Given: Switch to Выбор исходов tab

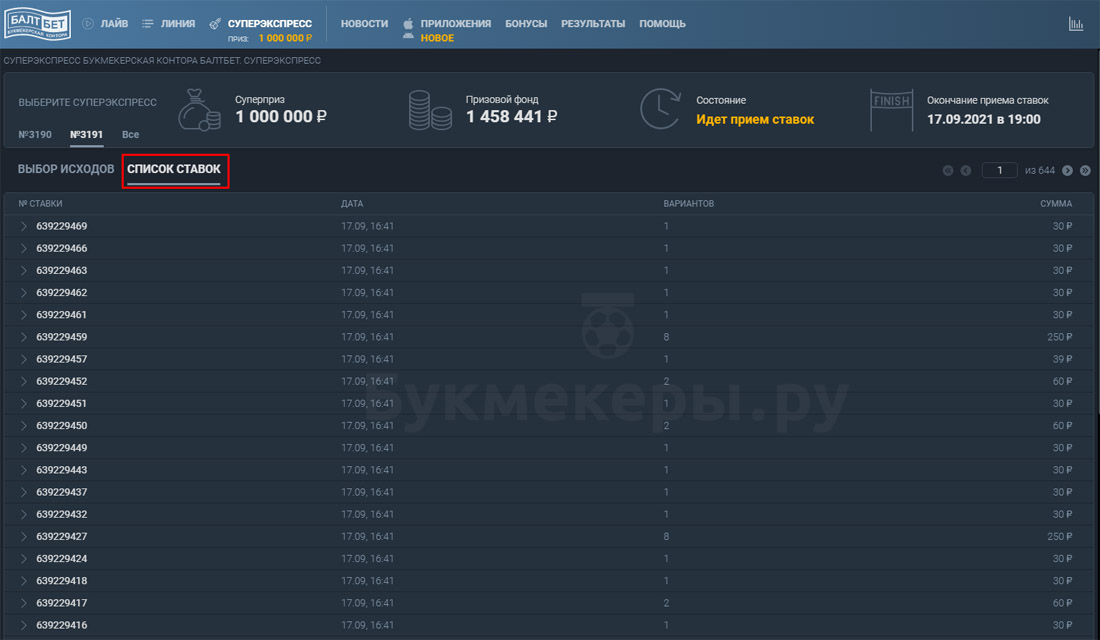Looking at the screenshot, I should 66,169.
